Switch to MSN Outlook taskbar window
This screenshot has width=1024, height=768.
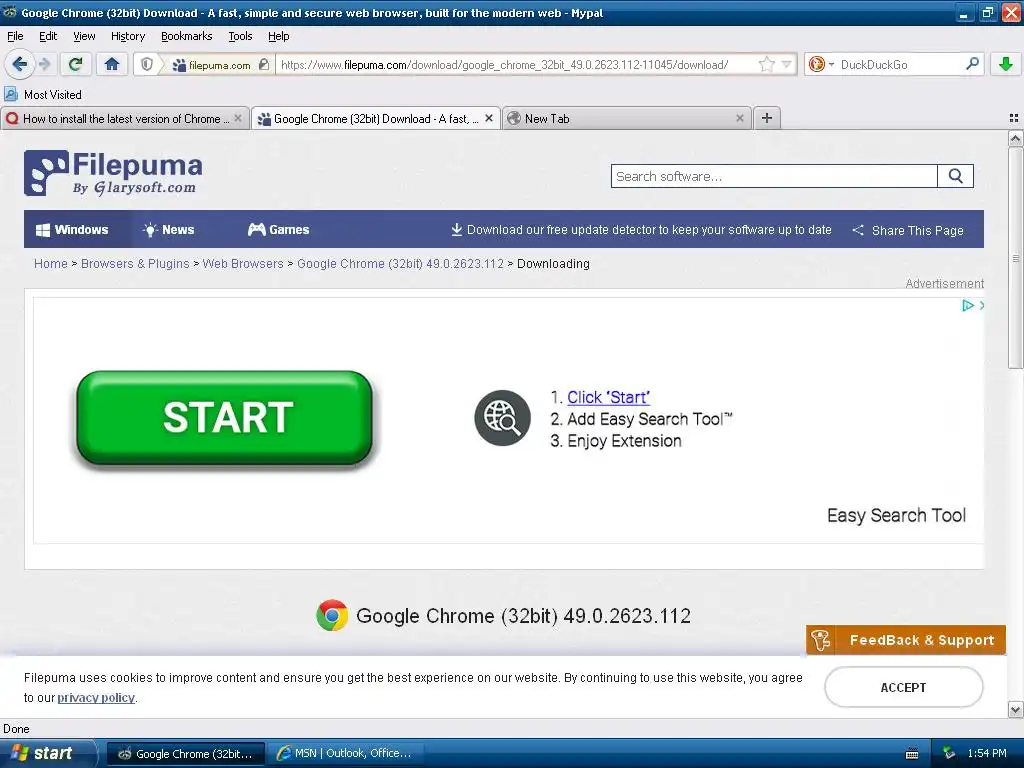click(x=345, y=754)
